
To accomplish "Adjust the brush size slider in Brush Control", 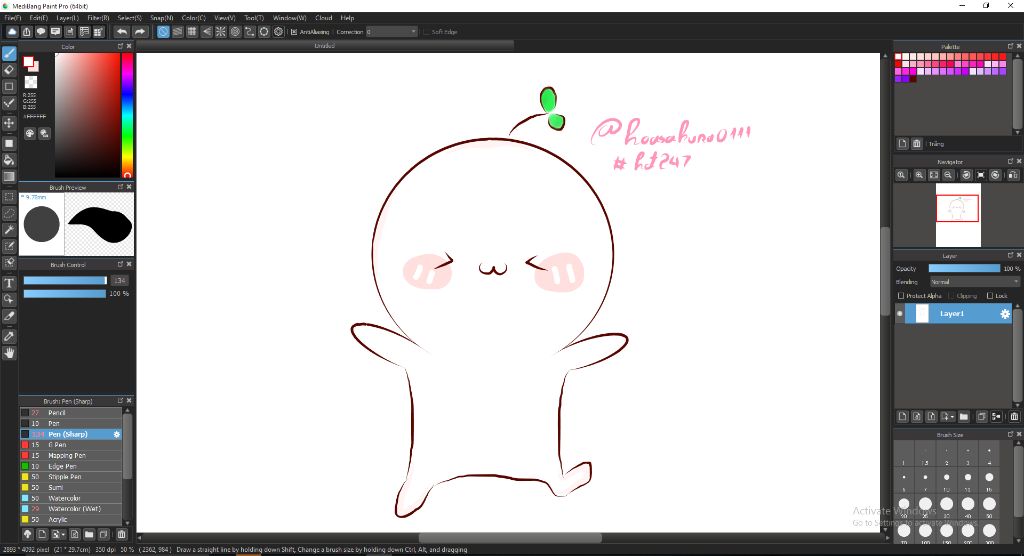I will click(65, 280).
